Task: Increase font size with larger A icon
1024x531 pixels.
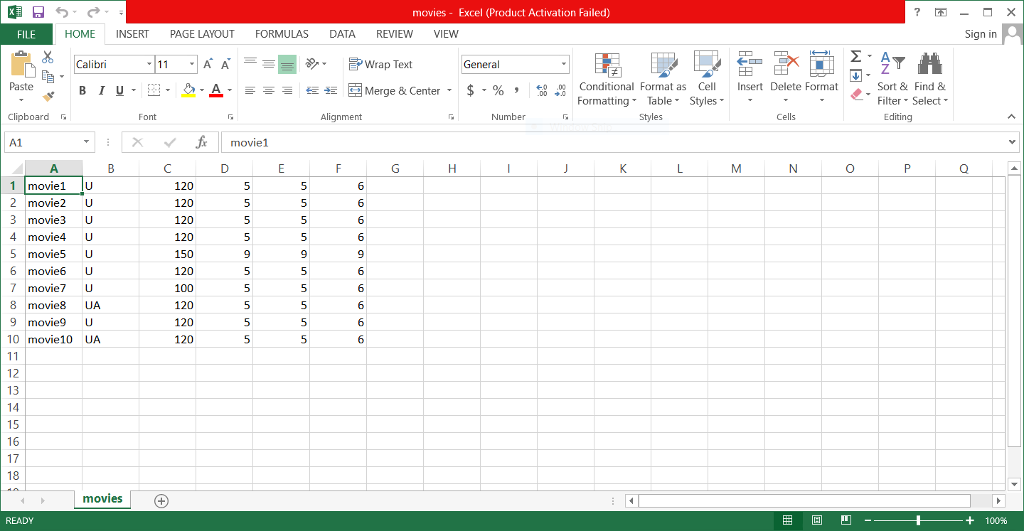Action: click(x=208, y=64)
